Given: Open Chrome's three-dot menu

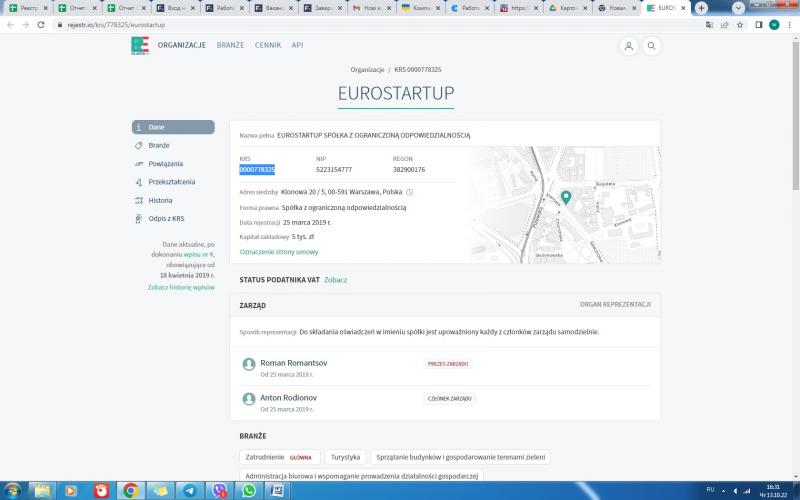Looking at the screenshot, I should 789,24.
